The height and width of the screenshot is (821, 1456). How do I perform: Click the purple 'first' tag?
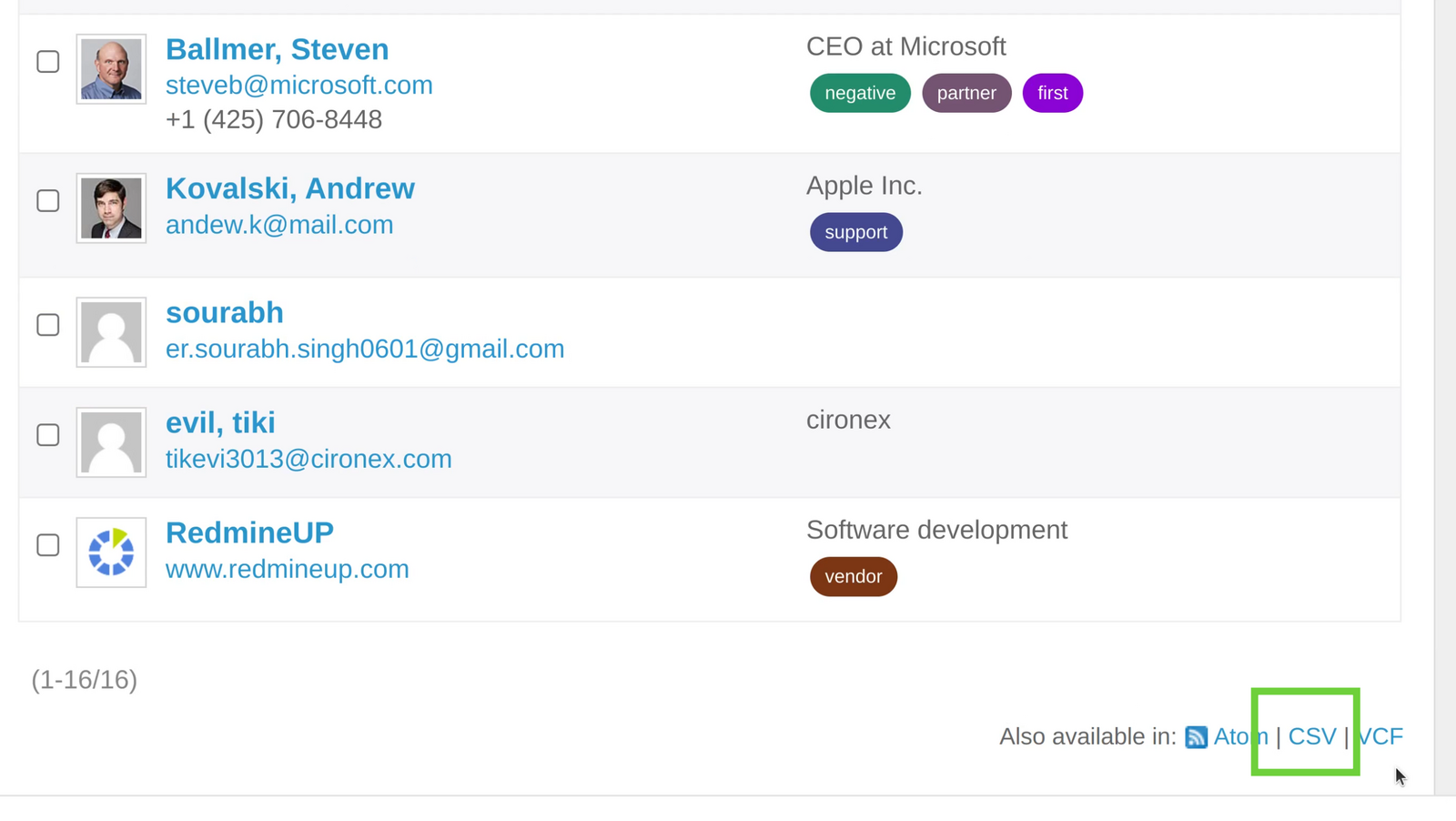point(1052,92)
